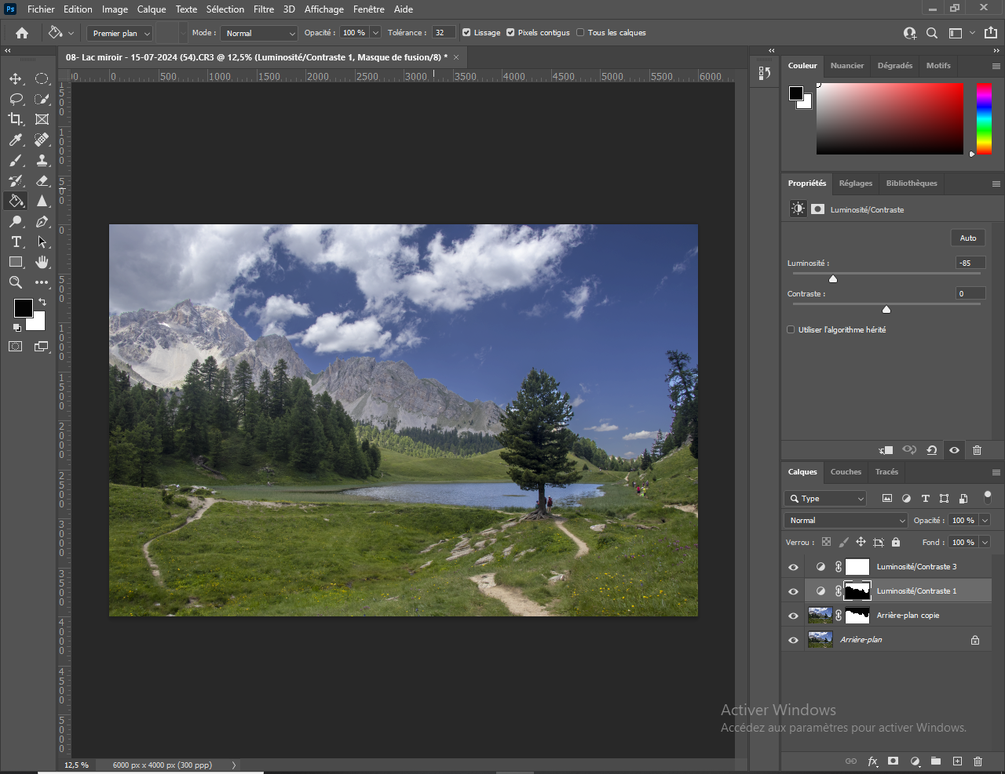Toggle the Pixels contigus checkbox
1005x774 pixels.
click(x=511, y=33)
